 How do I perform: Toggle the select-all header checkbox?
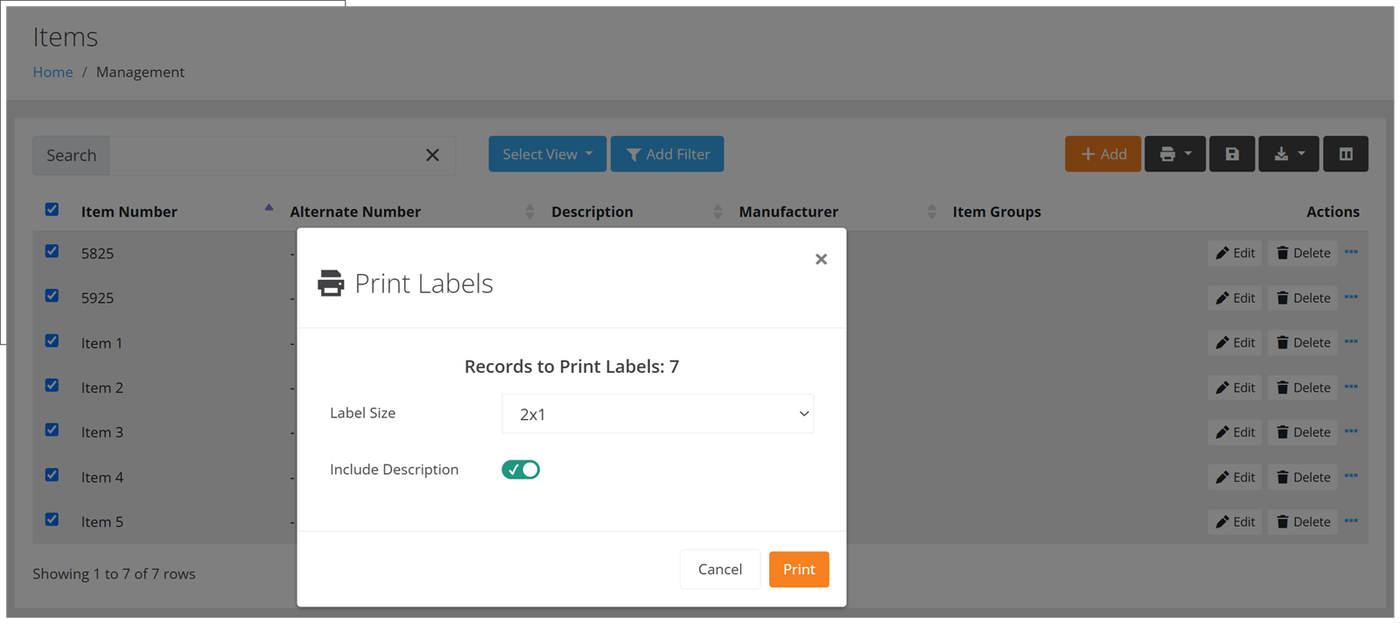52,209
